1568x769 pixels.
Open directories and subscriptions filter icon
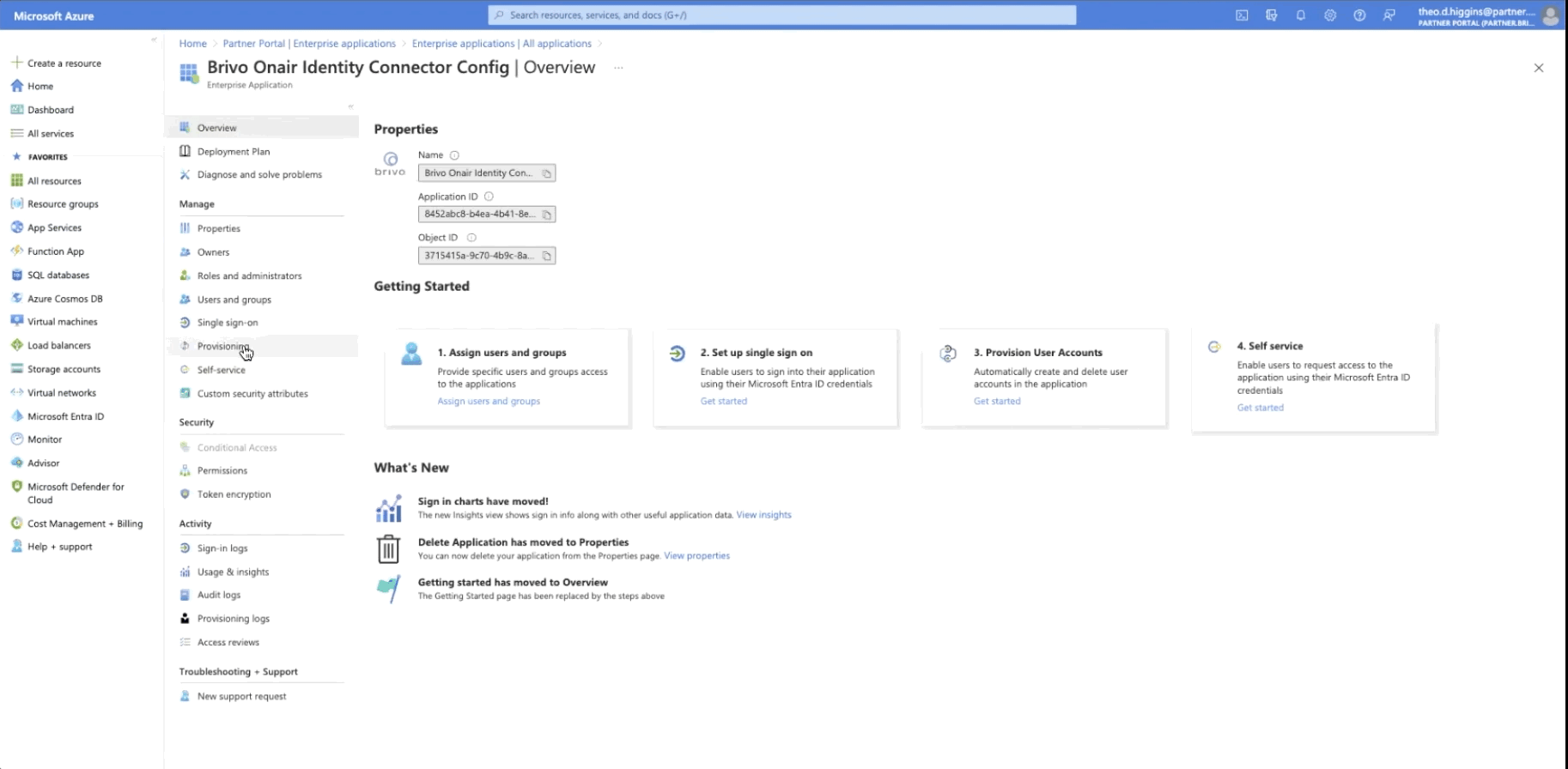click(x=1272, y=15)
